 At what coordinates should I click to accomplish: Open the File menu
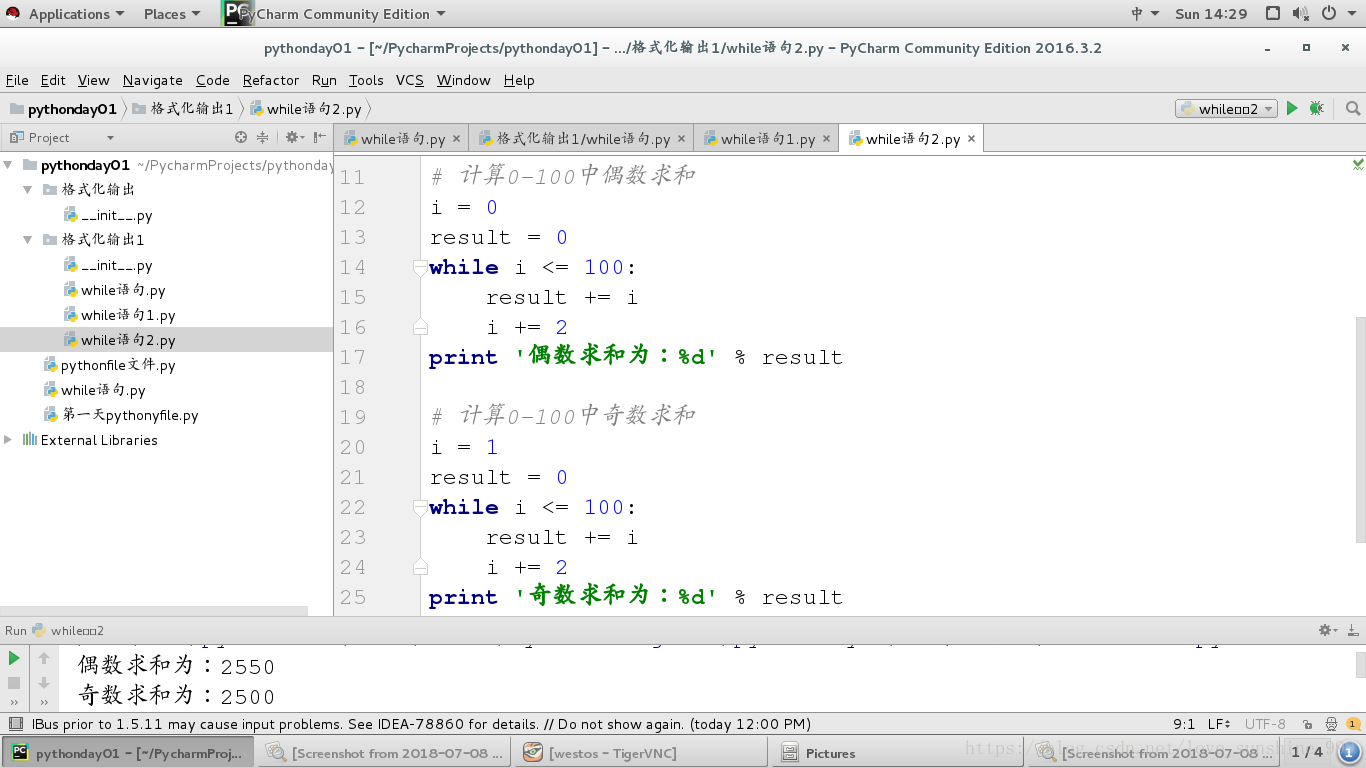pyautogui.click(x=17, y=80)
